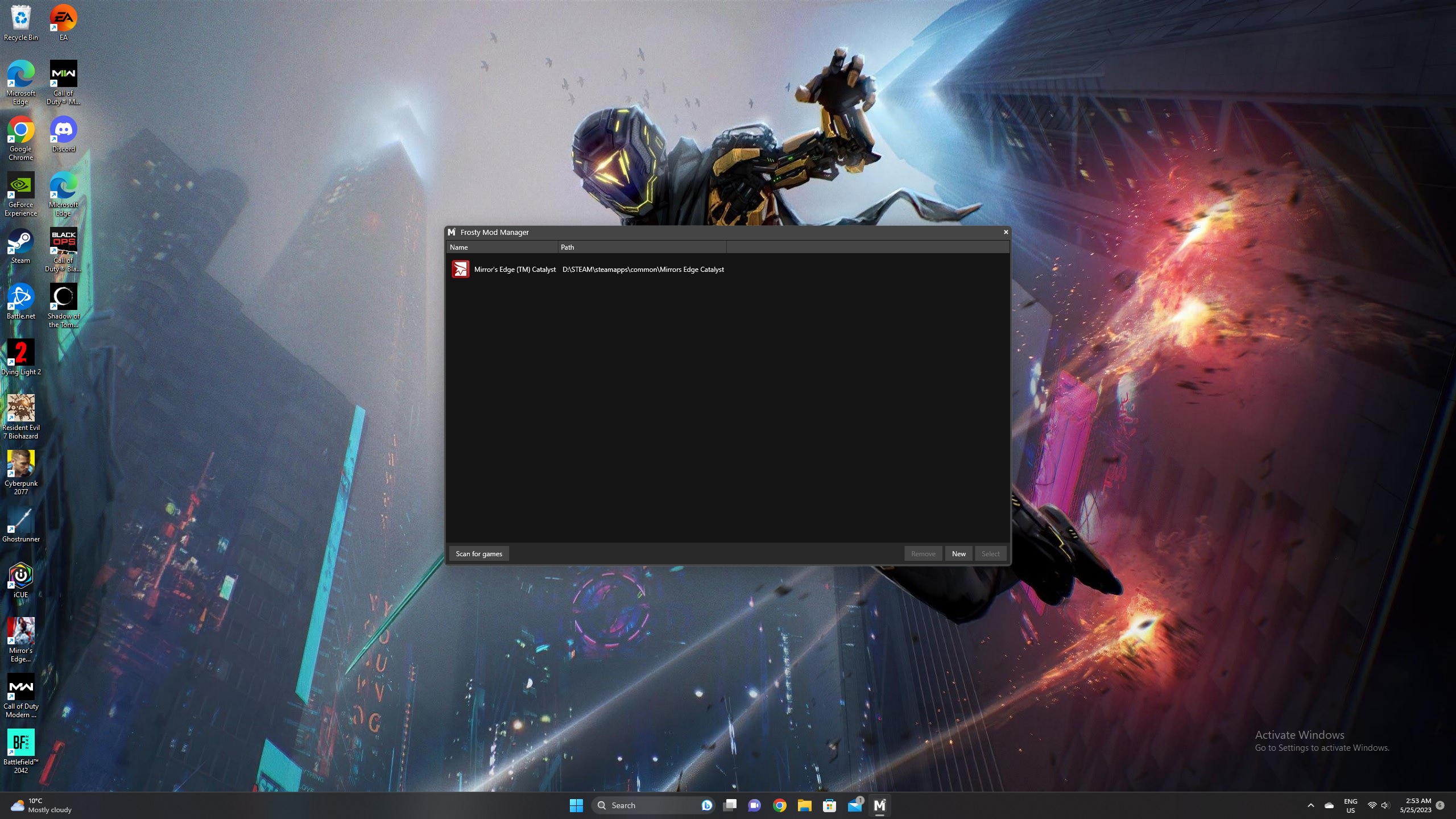Expand the hidden system tray icons
The image size is (1456, 819).
1311,805
